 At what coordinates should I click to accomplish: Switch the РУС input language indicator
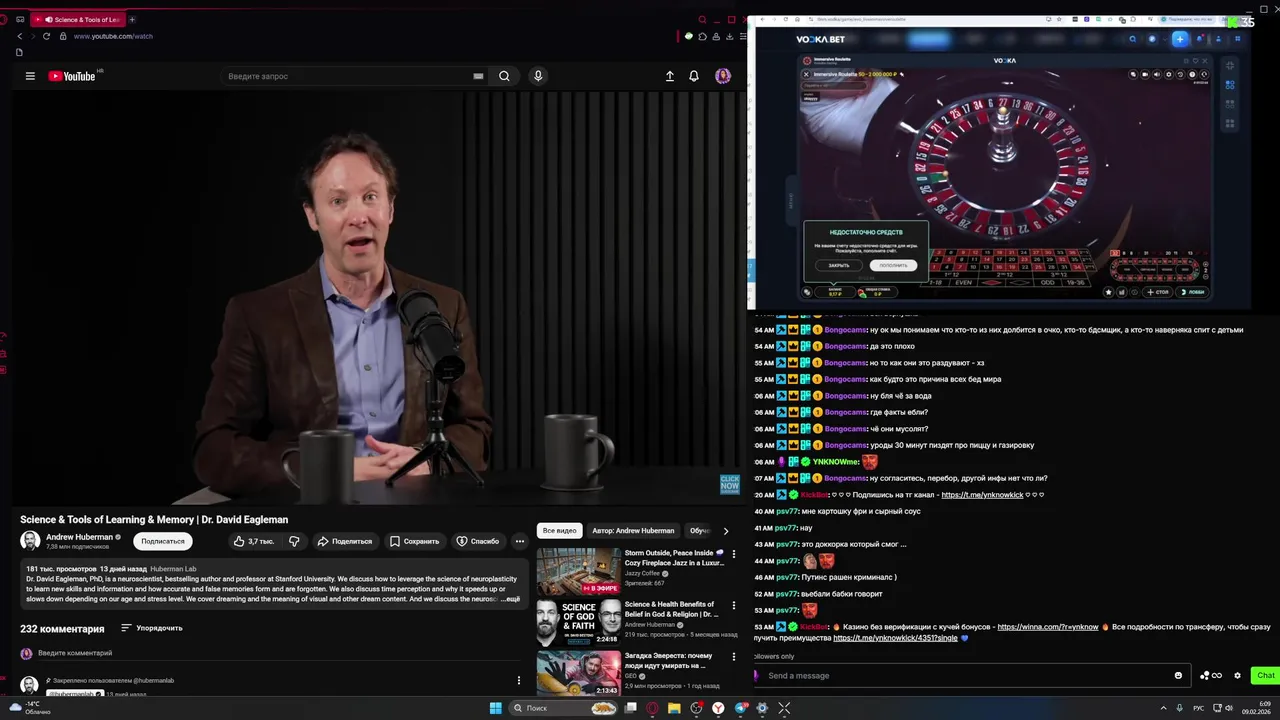[1198, 708]
